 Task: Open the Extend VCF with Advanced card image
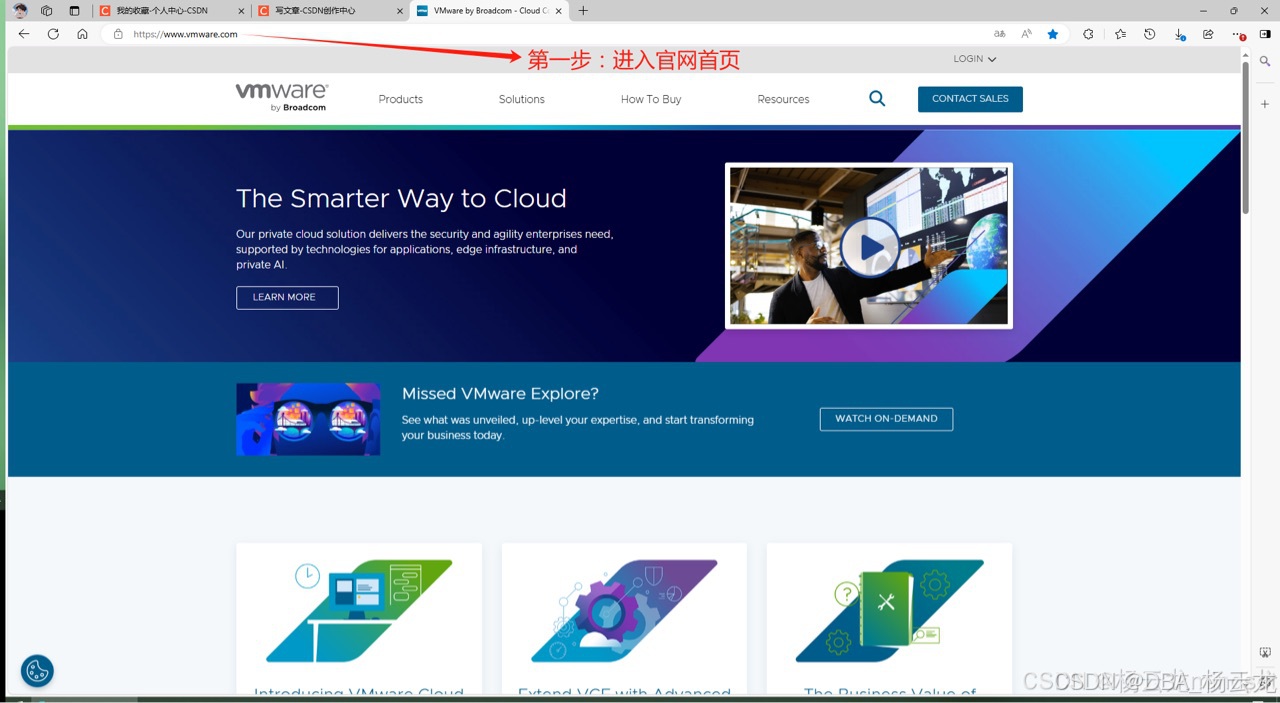(624, 611)
